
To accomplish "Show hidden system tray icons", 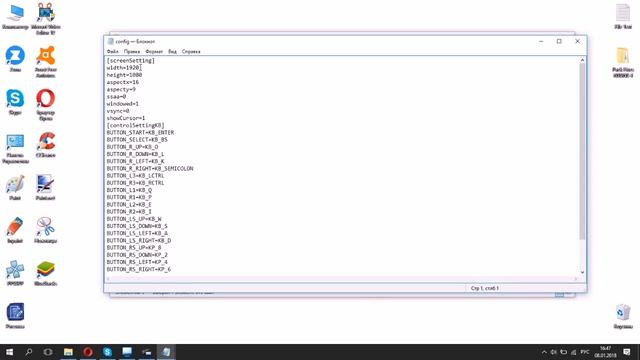I will (544, 352).
